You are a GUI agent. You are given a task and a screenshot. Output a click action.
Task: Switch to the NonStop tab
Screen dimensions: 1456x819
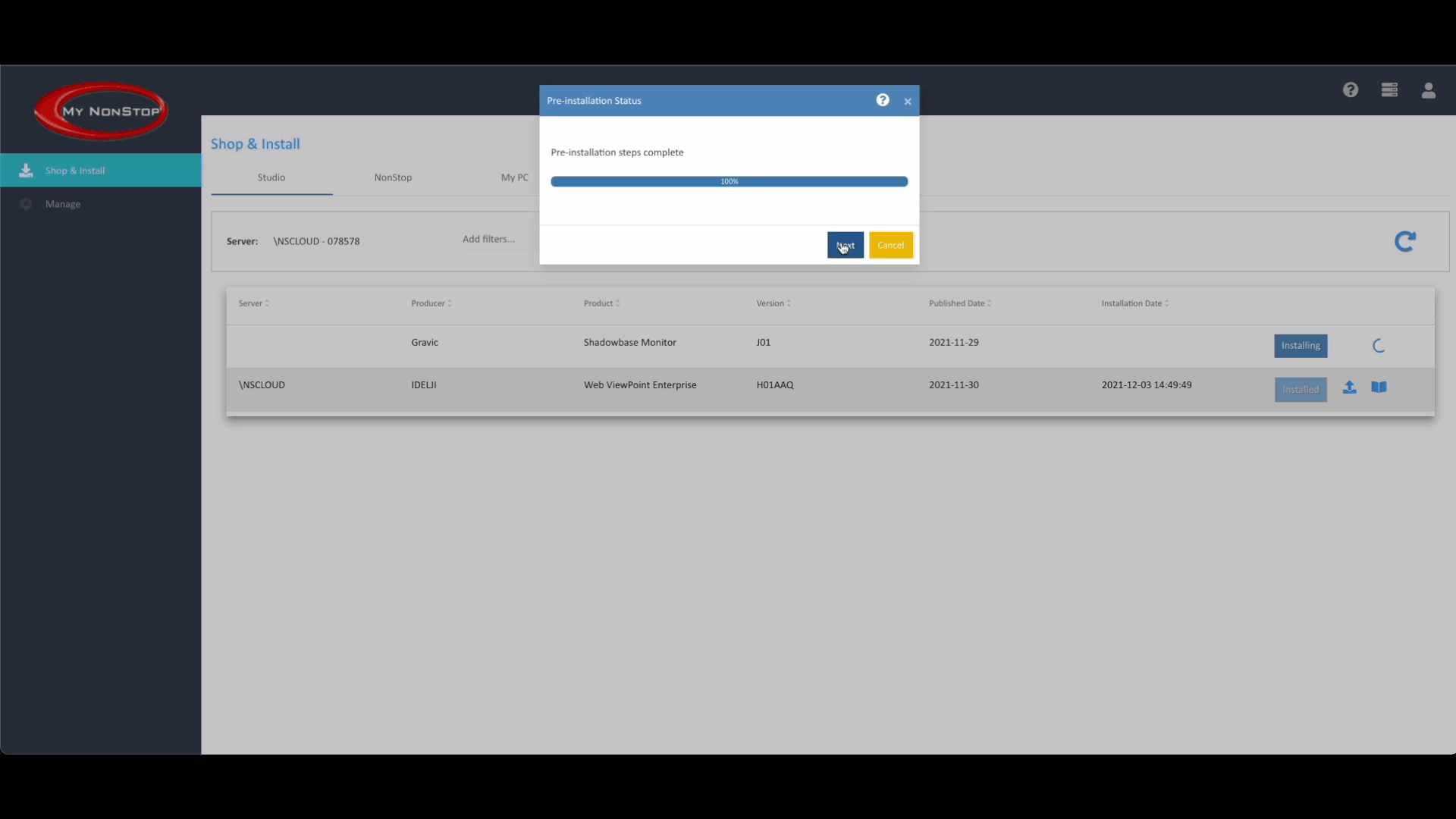pyautogui.click(x=393, y=177)
